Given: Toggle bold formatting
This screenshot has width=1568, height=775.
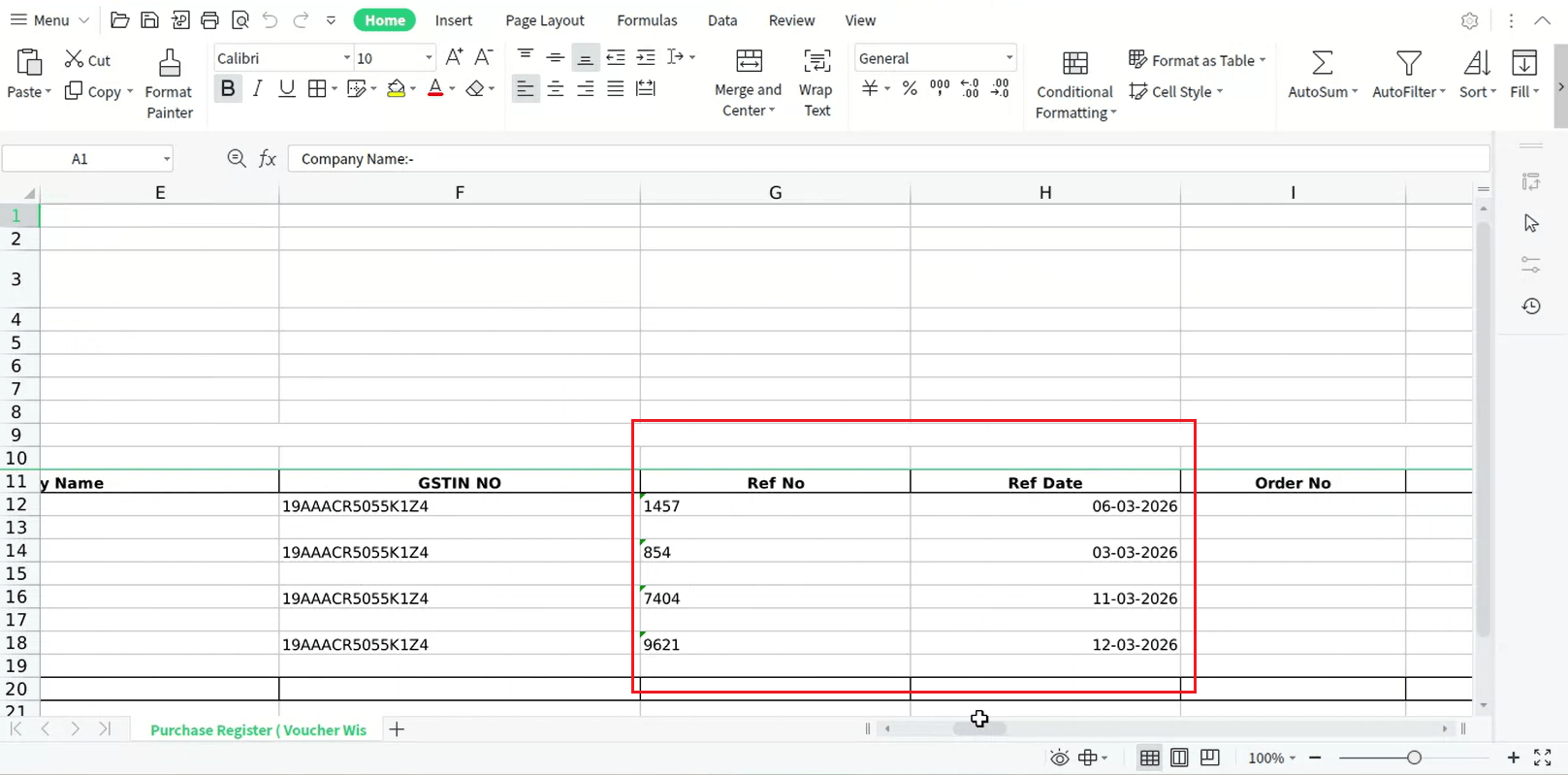Looking at the screenshot, I should [228, 89].
